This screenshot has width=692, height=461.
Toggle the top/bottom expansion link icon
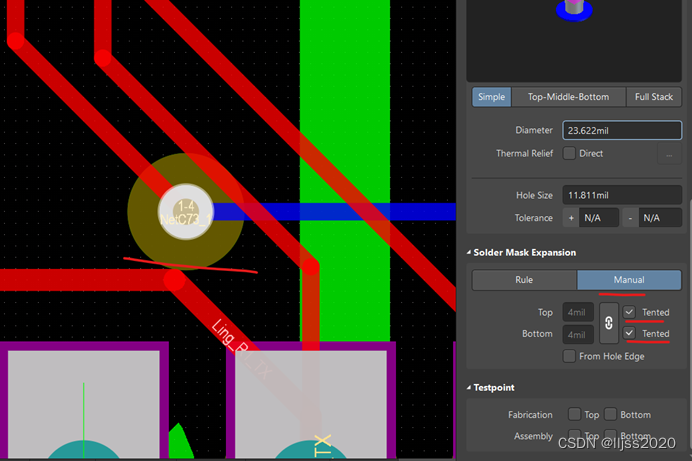(x=609, y=323)
